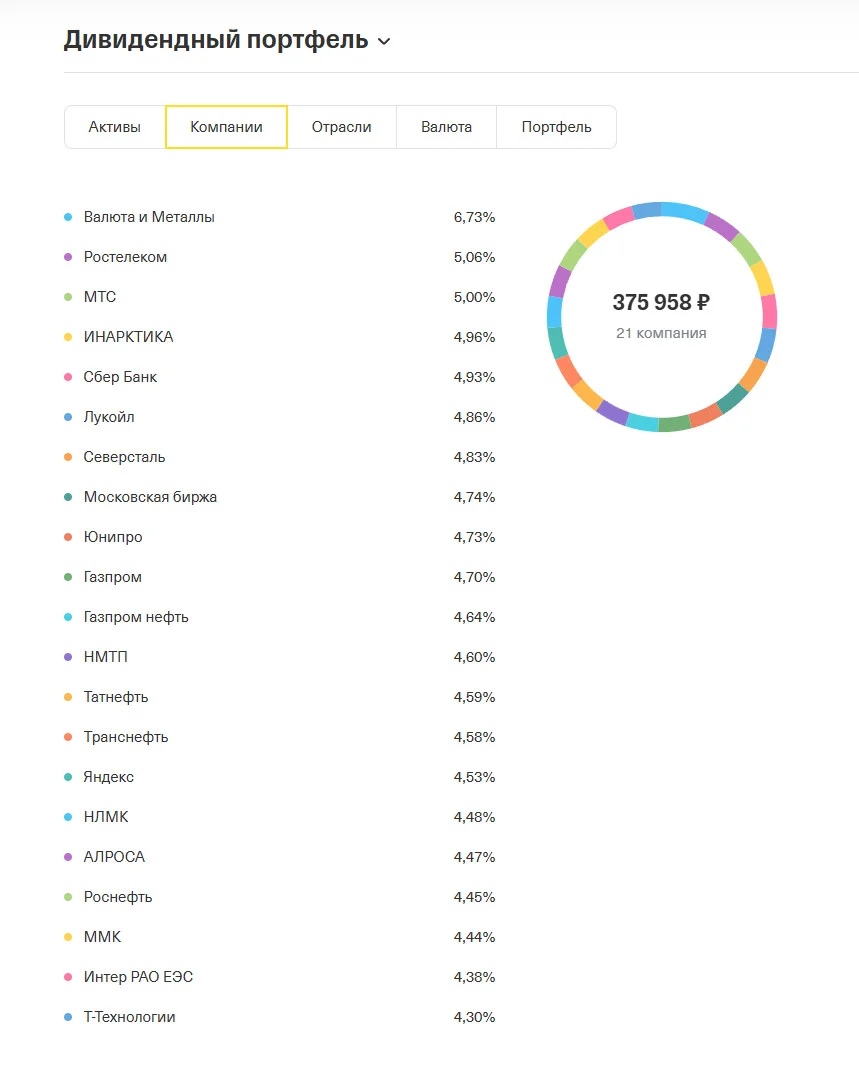Open the НМТП entry

coord(105,657)
